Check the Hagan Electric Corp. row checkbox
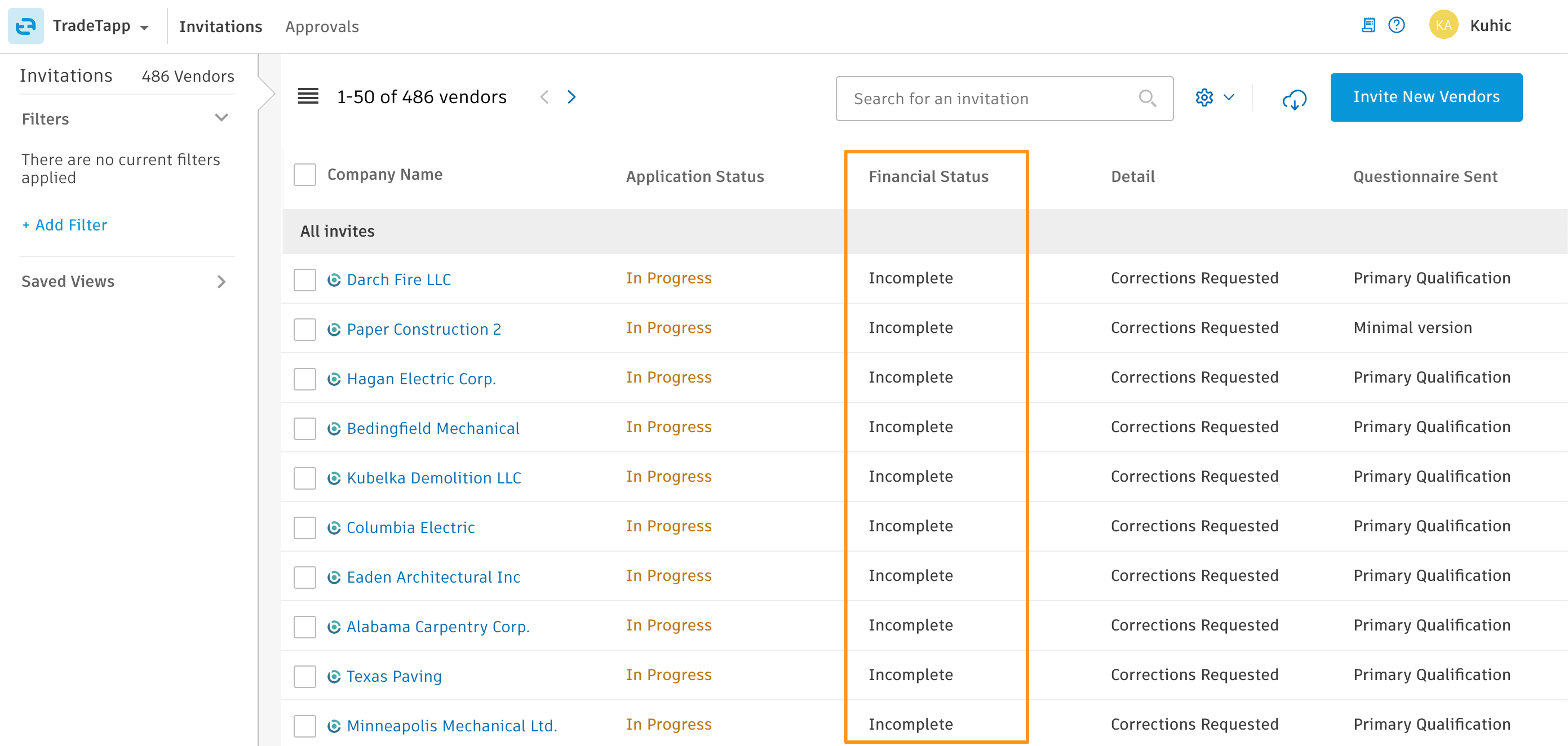1568x746 pixels. (x=304, y=379)
